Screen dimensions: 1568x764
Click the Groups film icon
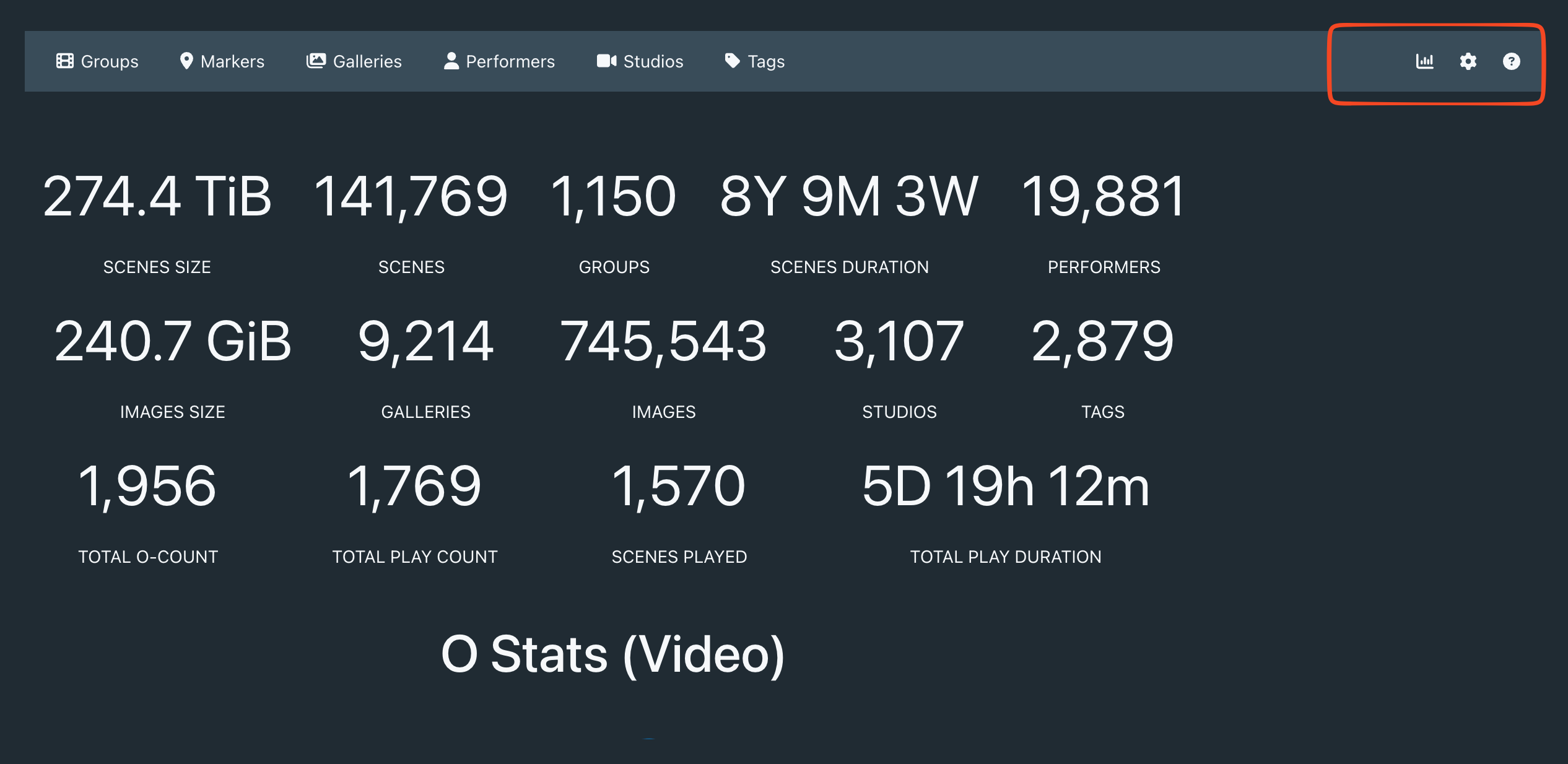pyautogui.click(x=64, y=61)
